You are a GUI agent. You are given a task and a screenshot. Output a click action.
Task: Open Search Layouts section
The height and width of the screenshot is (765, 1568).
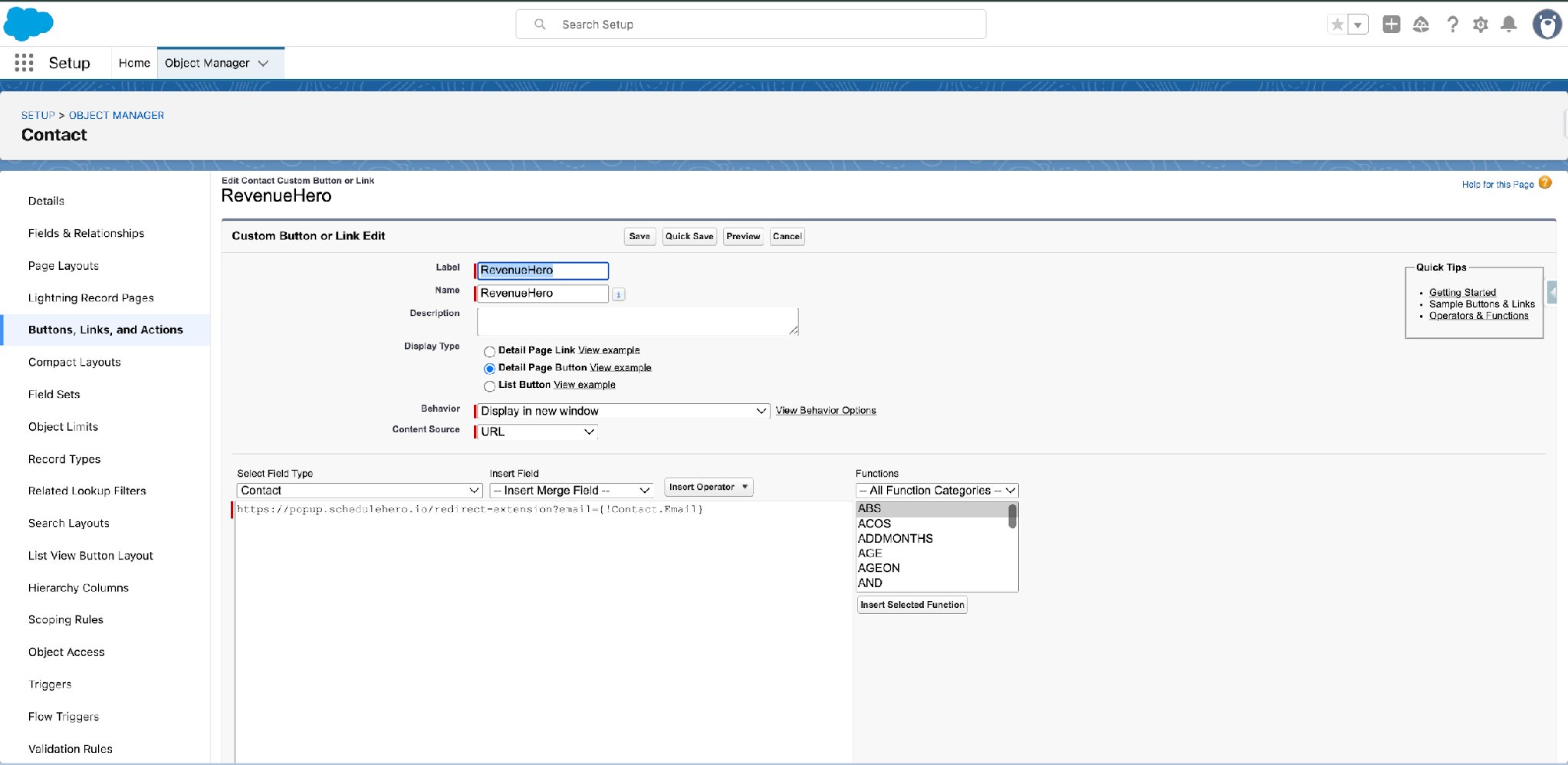[69, 523]
